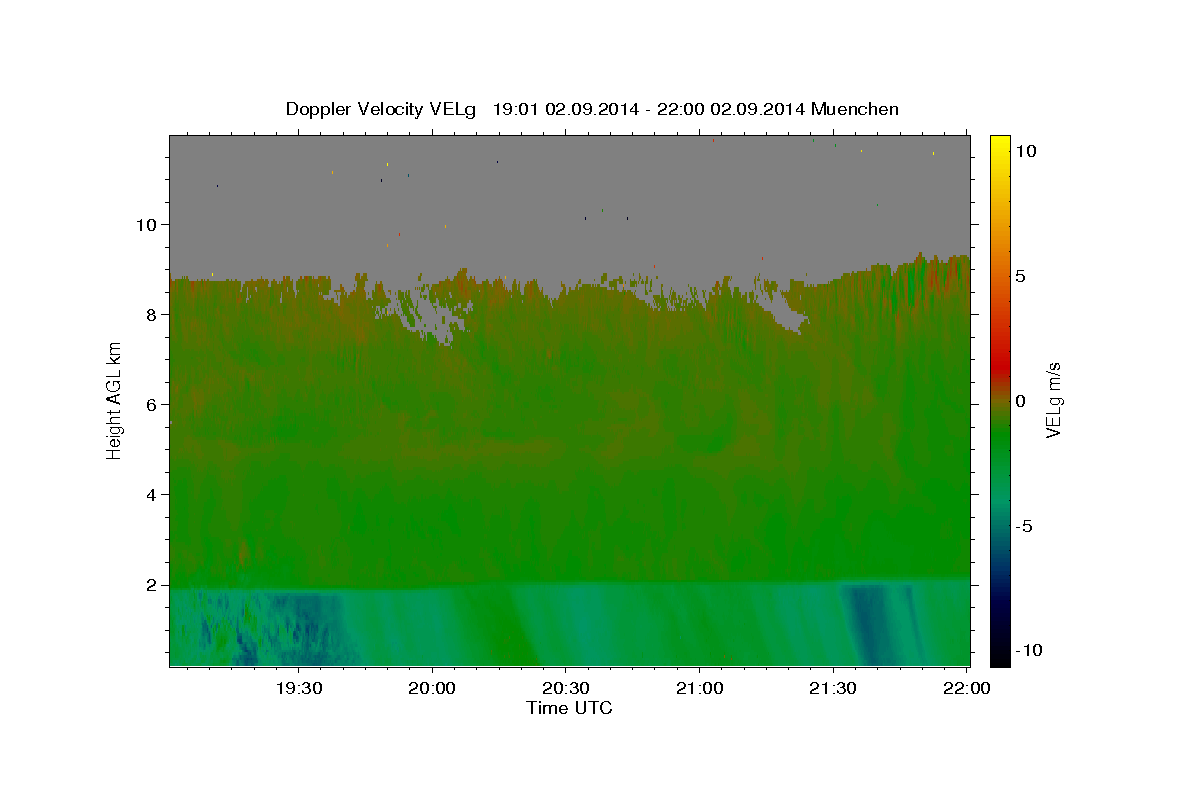
Task: Click the 'VELg m/s' colorbar label
Action: tap(1054, 400)
